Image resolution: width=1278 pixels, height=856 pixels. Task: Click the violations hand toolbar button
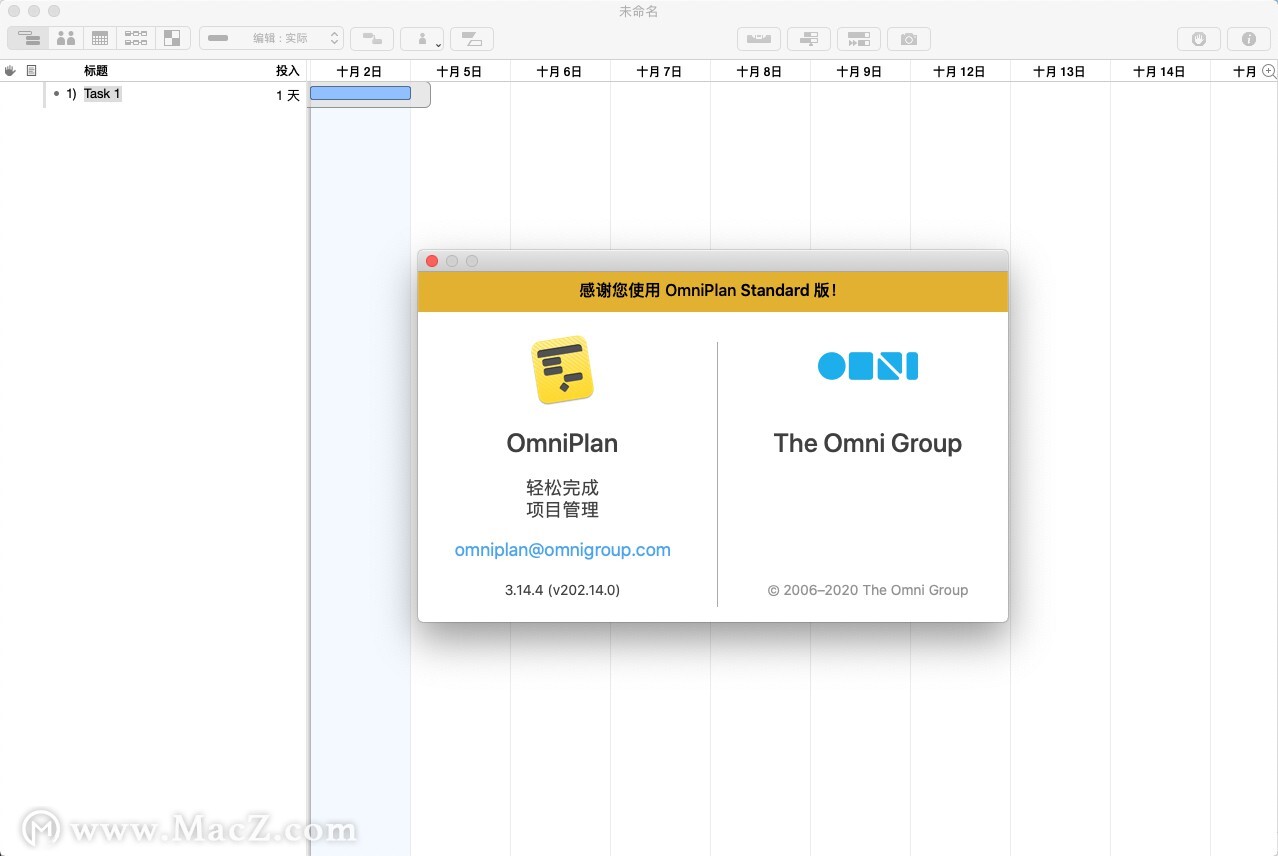1199,39
